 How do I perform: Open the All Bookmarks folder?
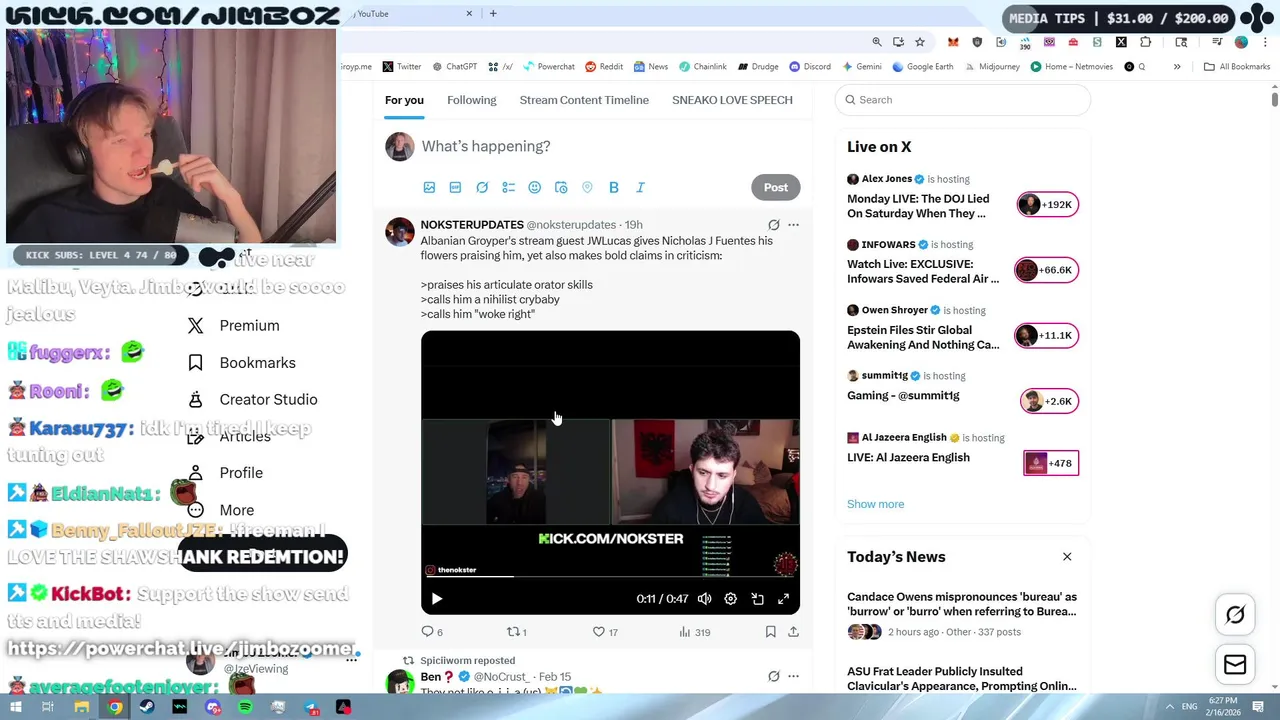1237,67
